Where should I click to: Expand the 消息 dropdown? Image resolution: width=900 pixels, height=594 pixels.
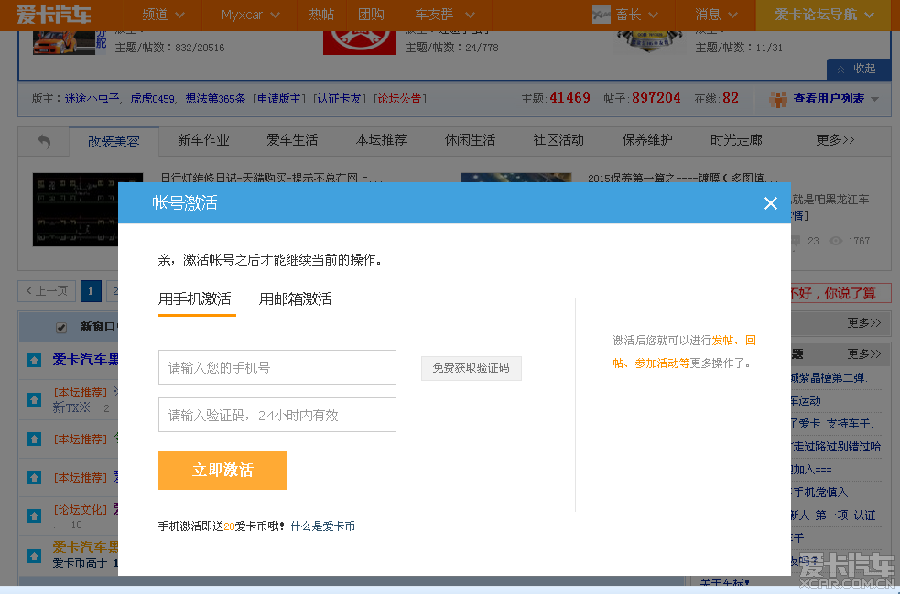pyautogui.click(x=716, y=14)
